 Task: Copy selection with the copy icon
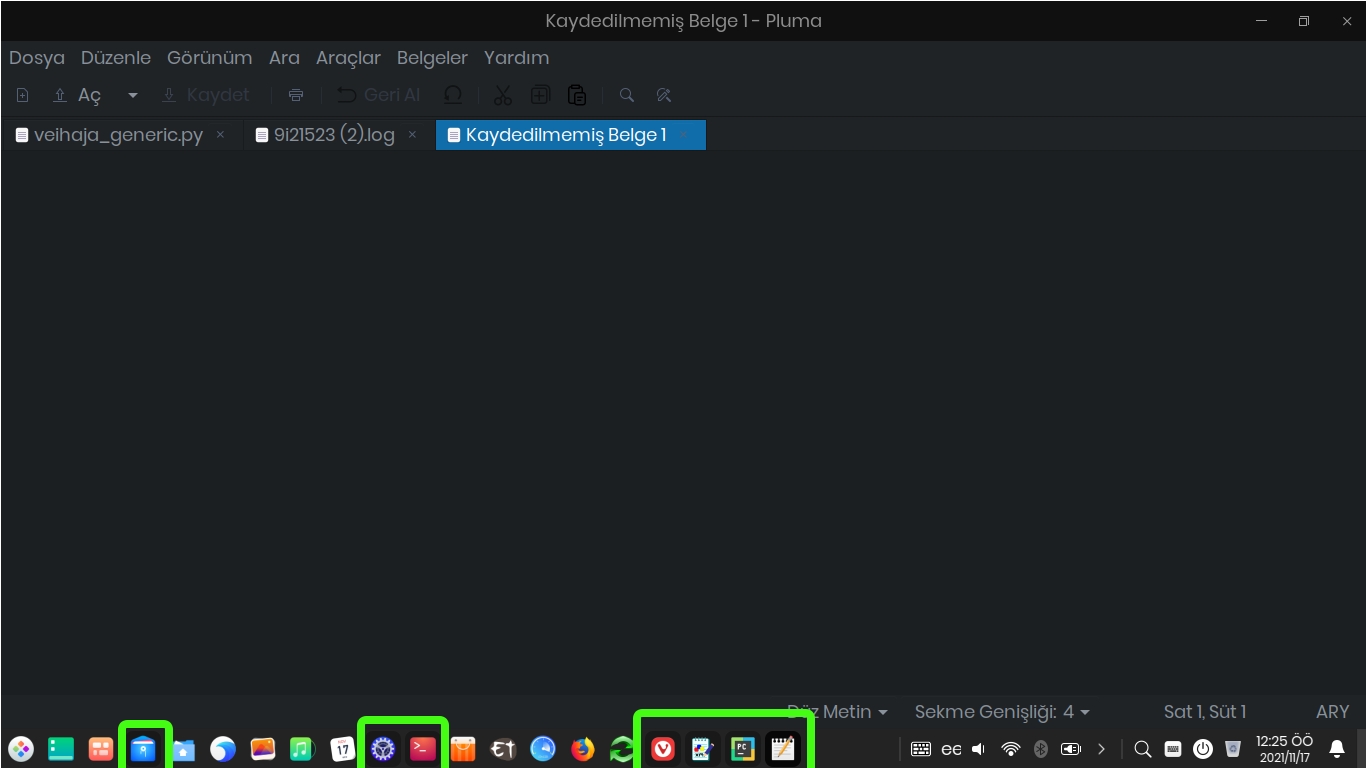(x=540, y=95)
